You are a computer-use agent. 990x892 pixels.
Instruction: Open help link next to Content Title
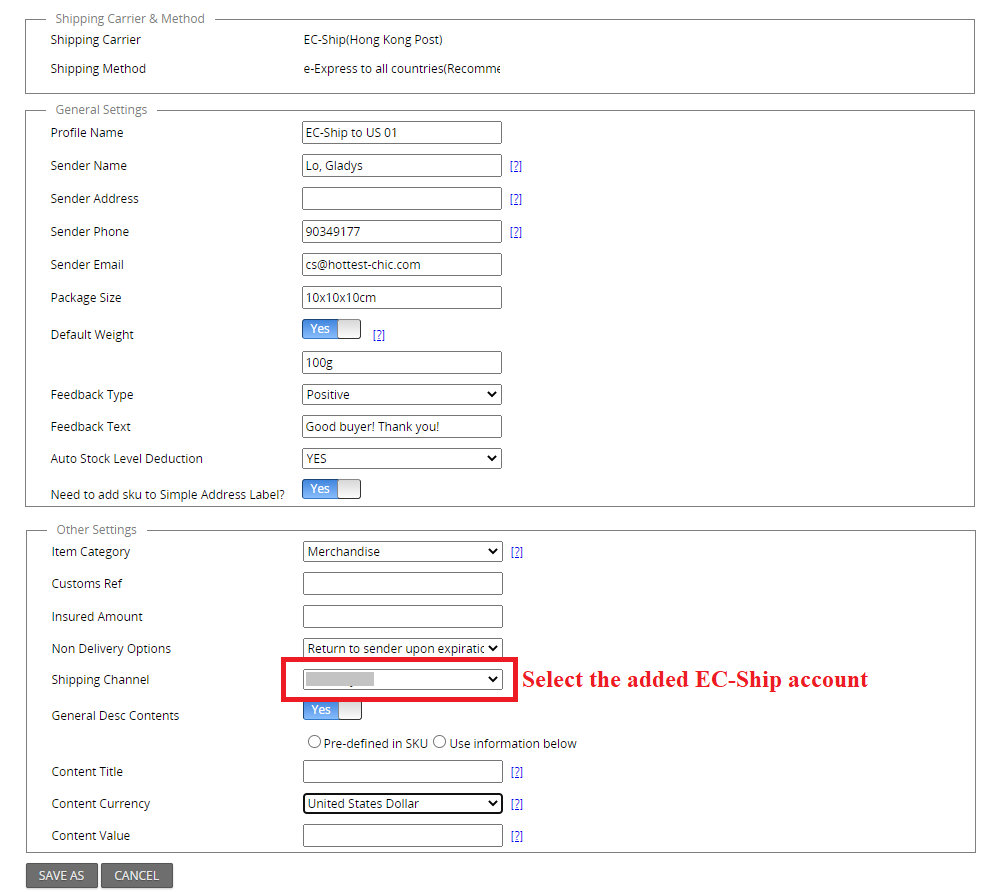(x=516, y=771)
